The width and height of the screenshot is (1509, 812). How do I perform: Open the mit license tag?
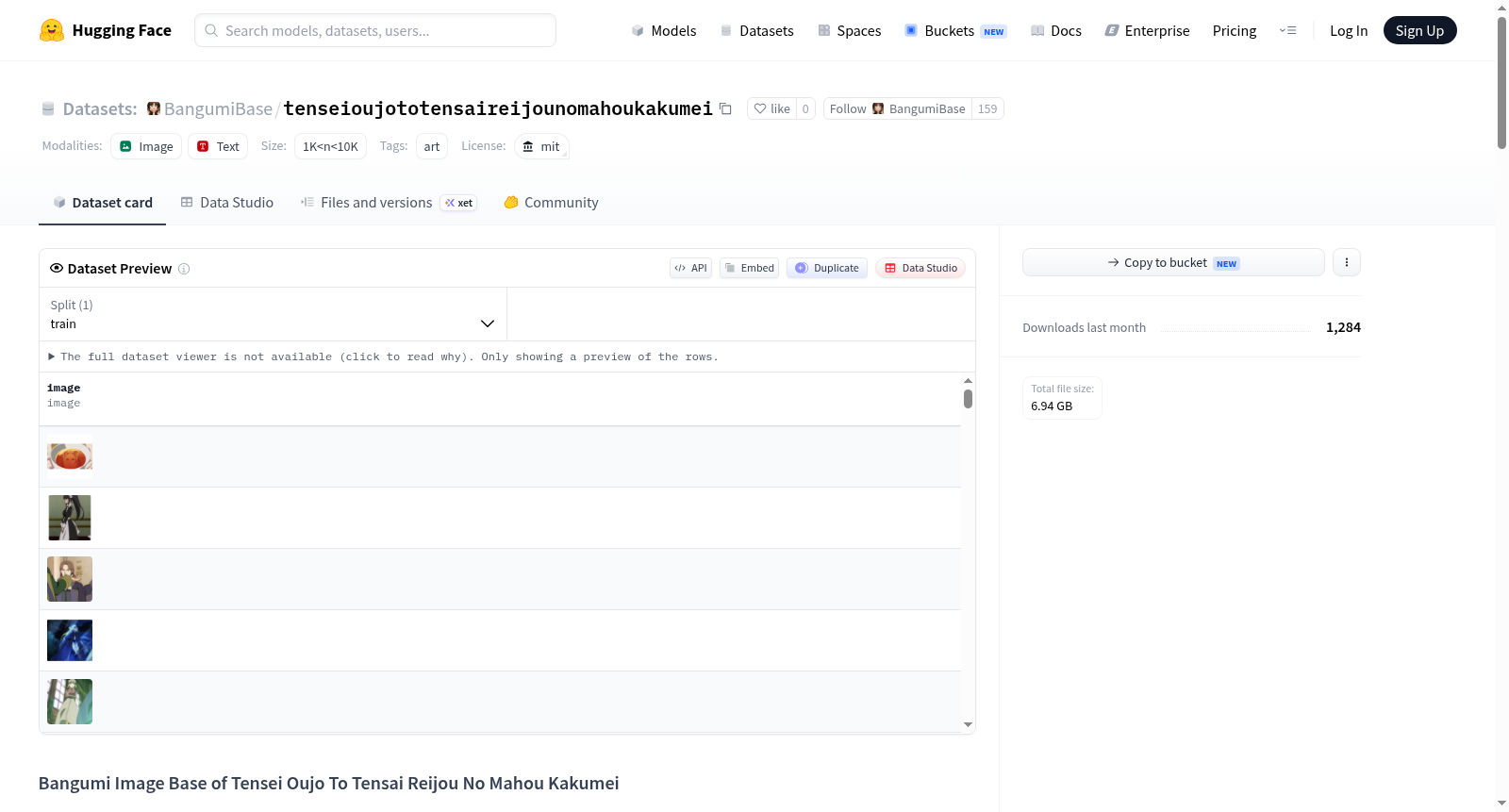[x=541, y=146]
